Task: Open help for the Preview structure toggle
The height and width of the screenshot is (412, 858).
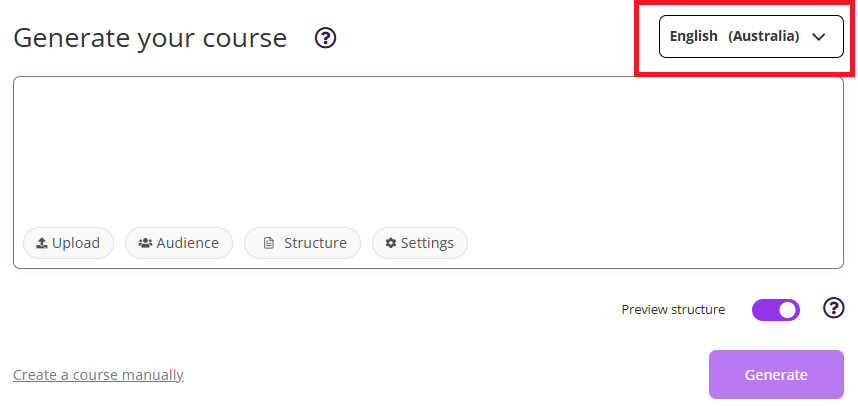Action: point(833,308)
